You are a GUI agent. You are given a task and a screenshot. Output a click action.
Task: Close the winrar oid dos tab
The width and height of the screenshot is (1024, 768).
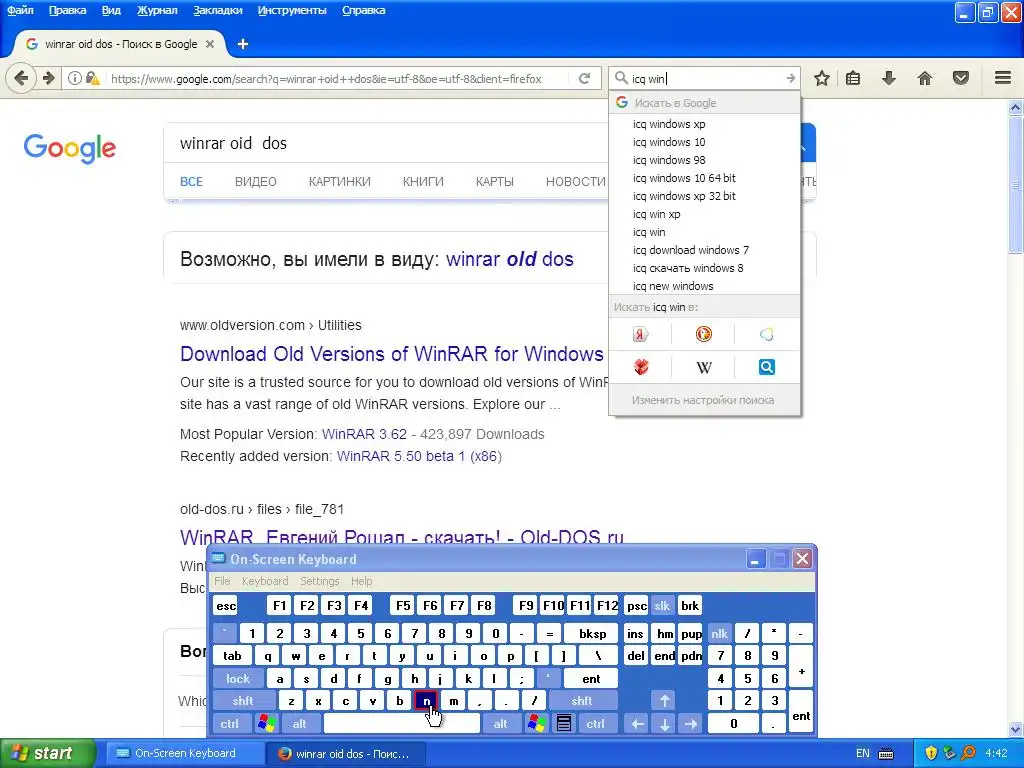(x=210, y=44)
